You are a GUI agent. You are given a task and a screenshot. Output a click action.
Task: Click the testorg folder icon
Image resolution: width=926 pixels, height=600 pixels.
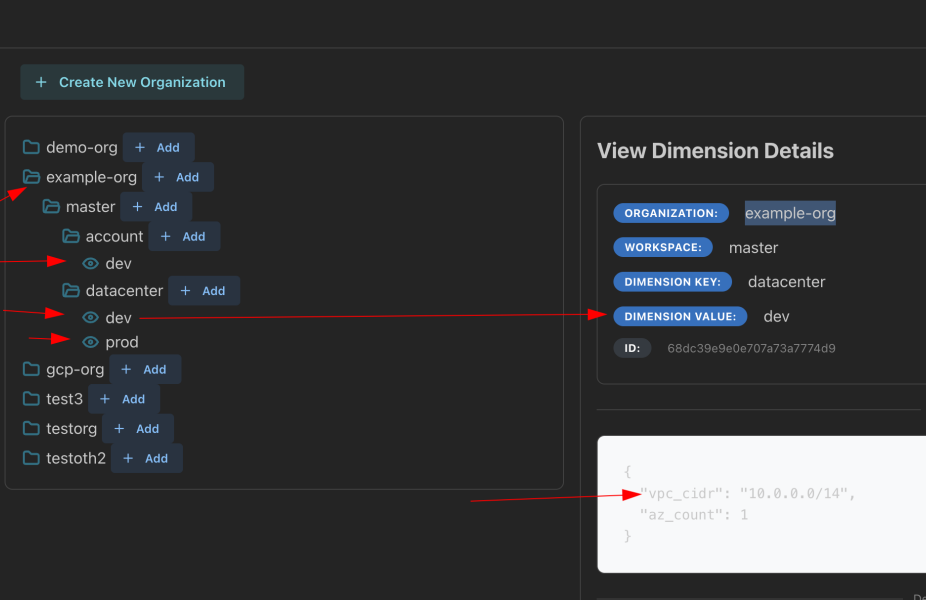31,429
